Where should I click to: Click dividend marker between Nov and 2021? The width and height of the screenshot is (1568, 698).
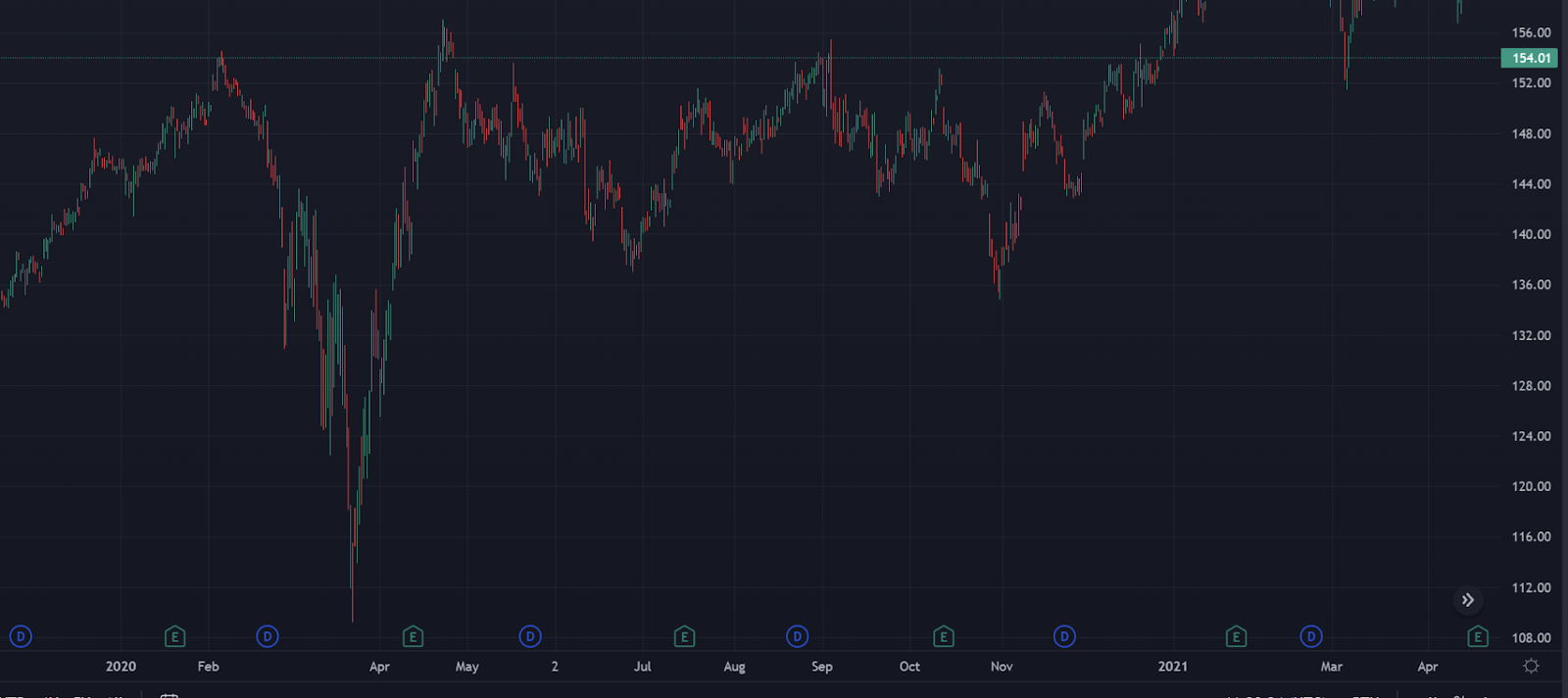pos(1064,637)
